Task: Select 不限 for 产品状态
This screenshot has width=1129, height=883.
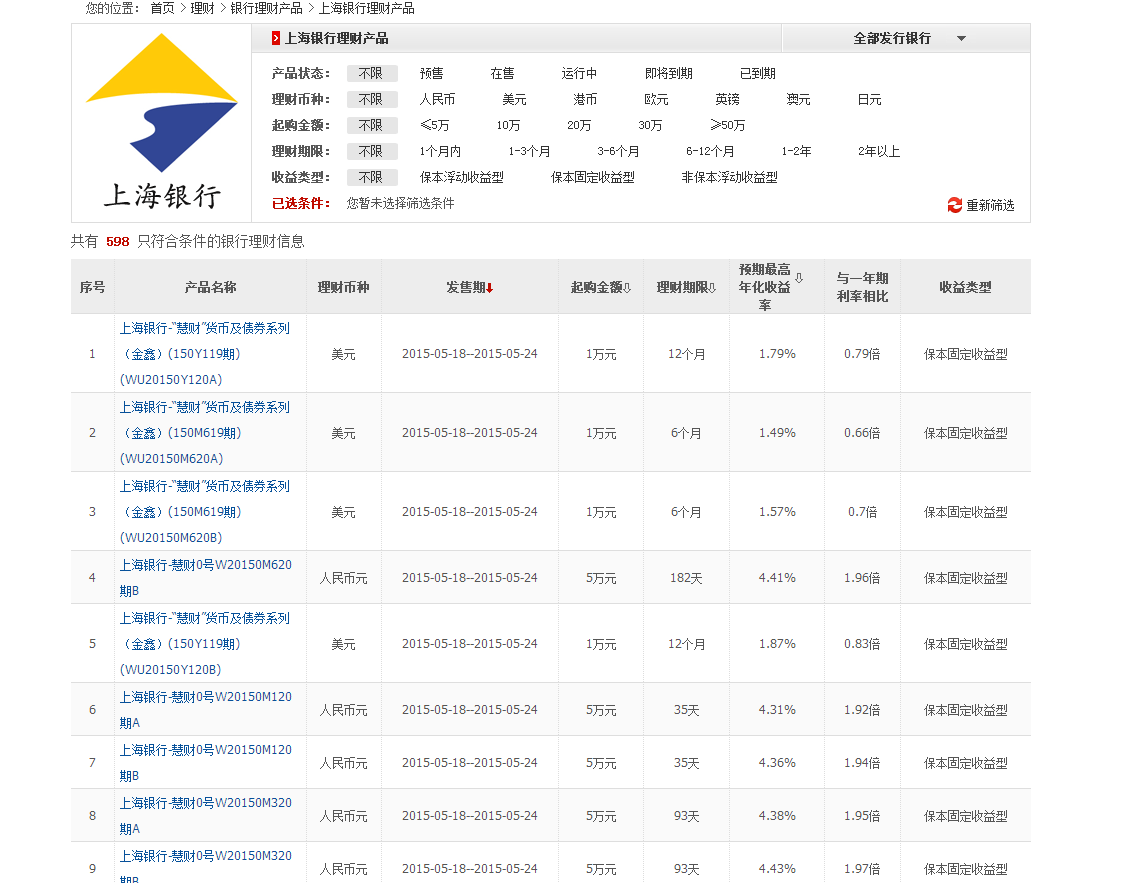Action: [372, 73]
